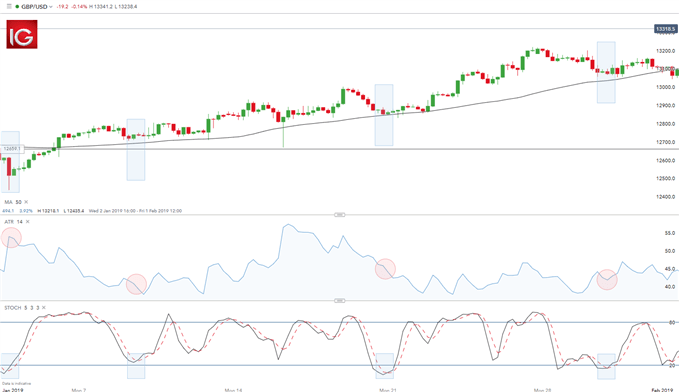Click the STOCH 5 3 3 indicator label

[x=22, y=308]
